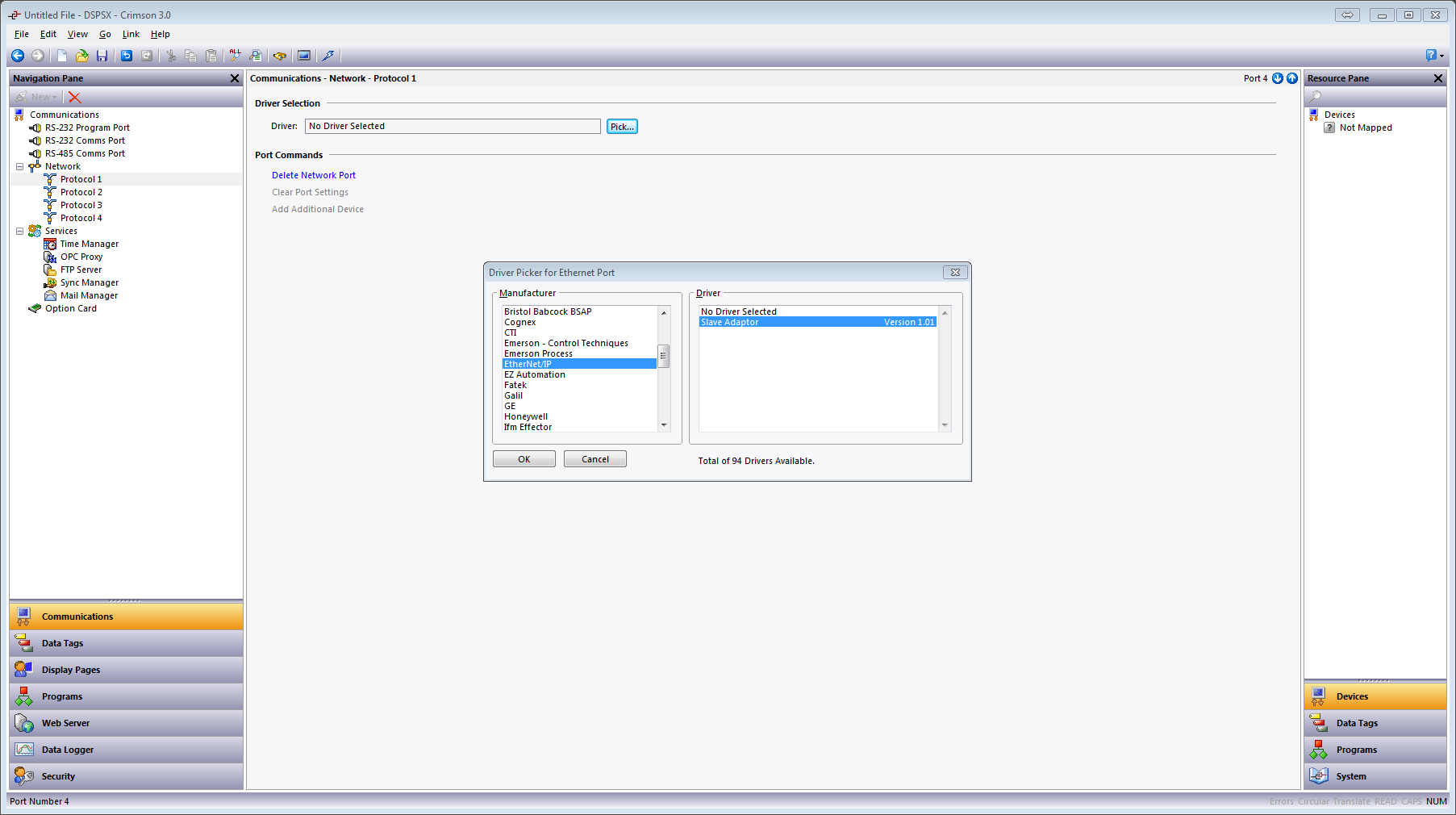Image resolution: width=1456 pixels, height=815 pixels.
Task: Click the Delete Network Port link
Action: pos(313,175)
